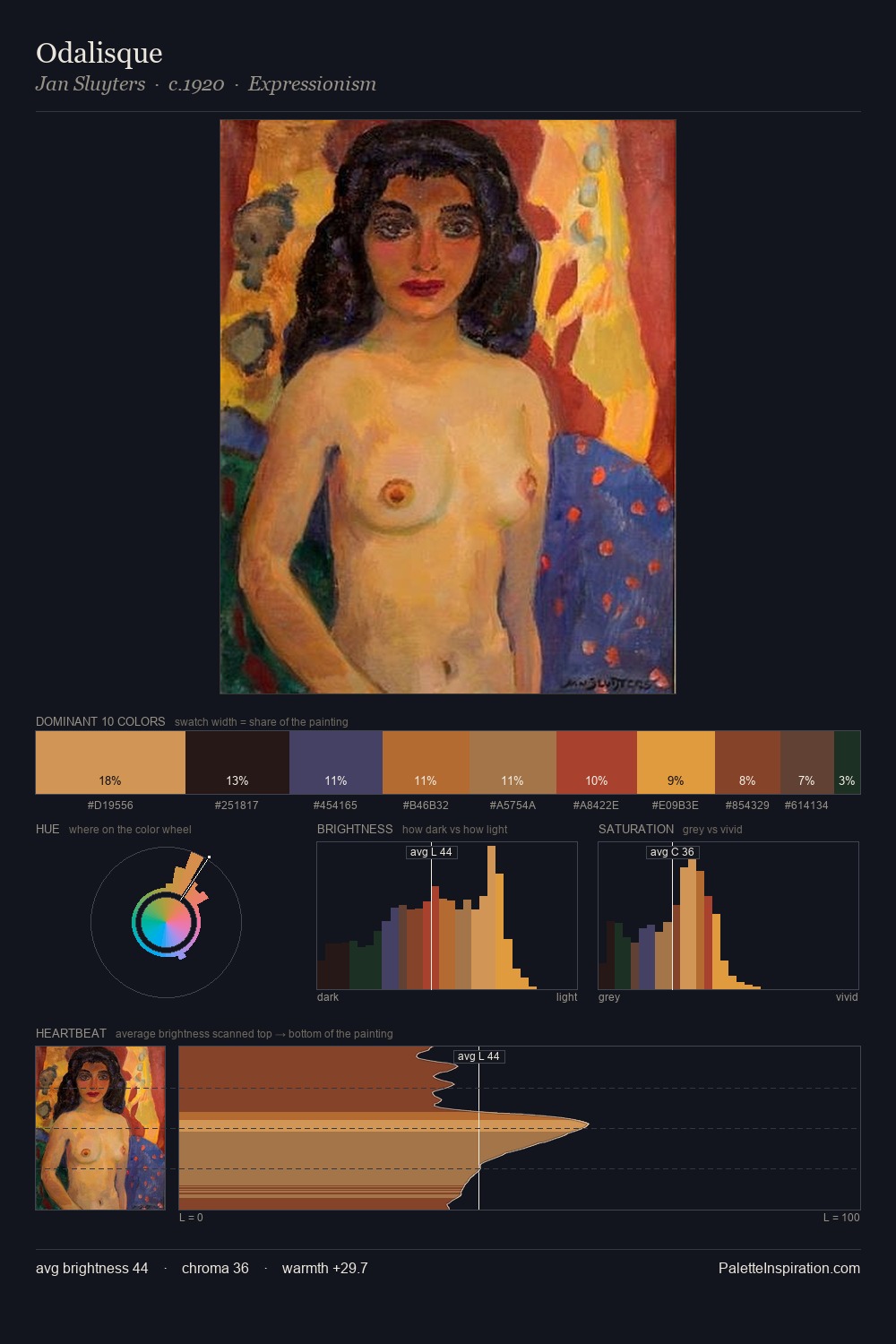Select the 13% dark swatch #251817

point(237,762)
